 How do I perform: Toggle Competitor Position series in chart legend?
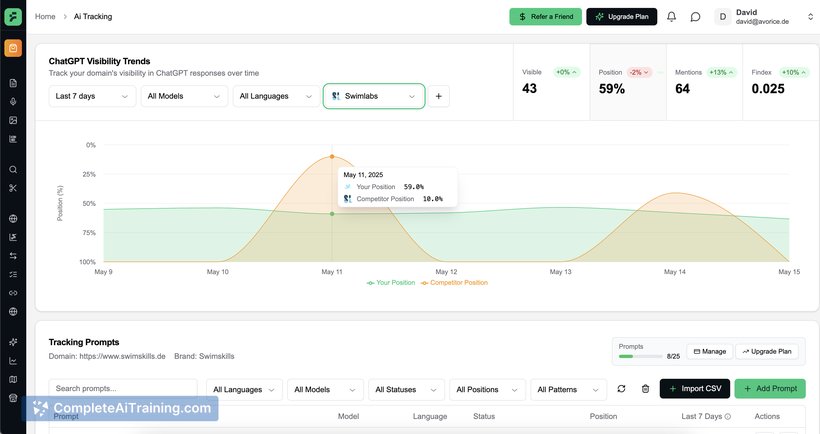pyautogui.click(x=454, y=283)
